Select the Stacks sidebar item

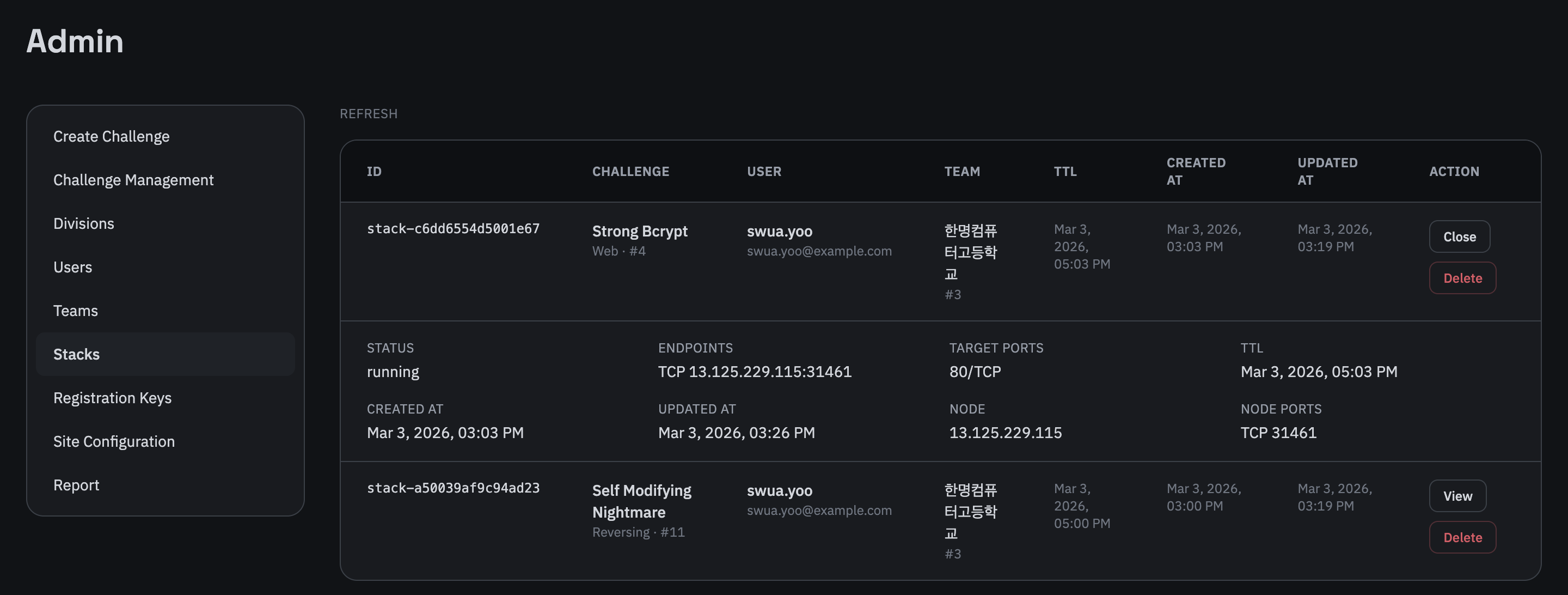[x=76, y=354]
